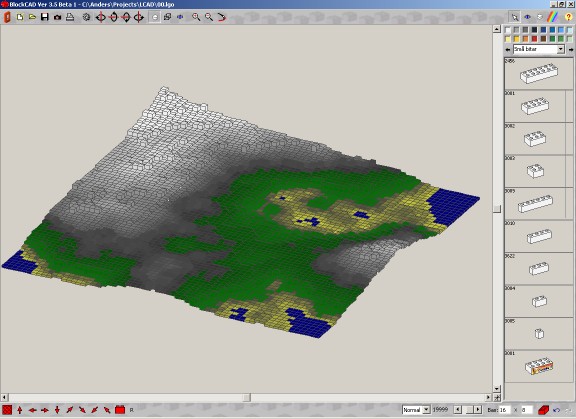Select the 1x1 brick thumbnail
Viewport: 576px width, 419px height.
pyautogui.click(x=539, y=334)
